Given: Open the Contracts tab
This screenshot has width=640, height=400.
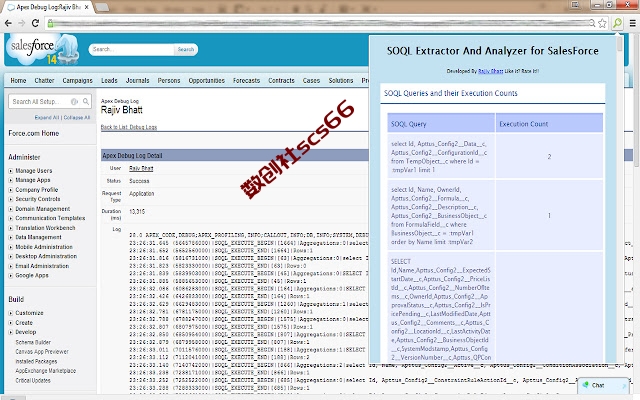Looking at the screenshot, I should pyautogui.click(x=281, y=80).
